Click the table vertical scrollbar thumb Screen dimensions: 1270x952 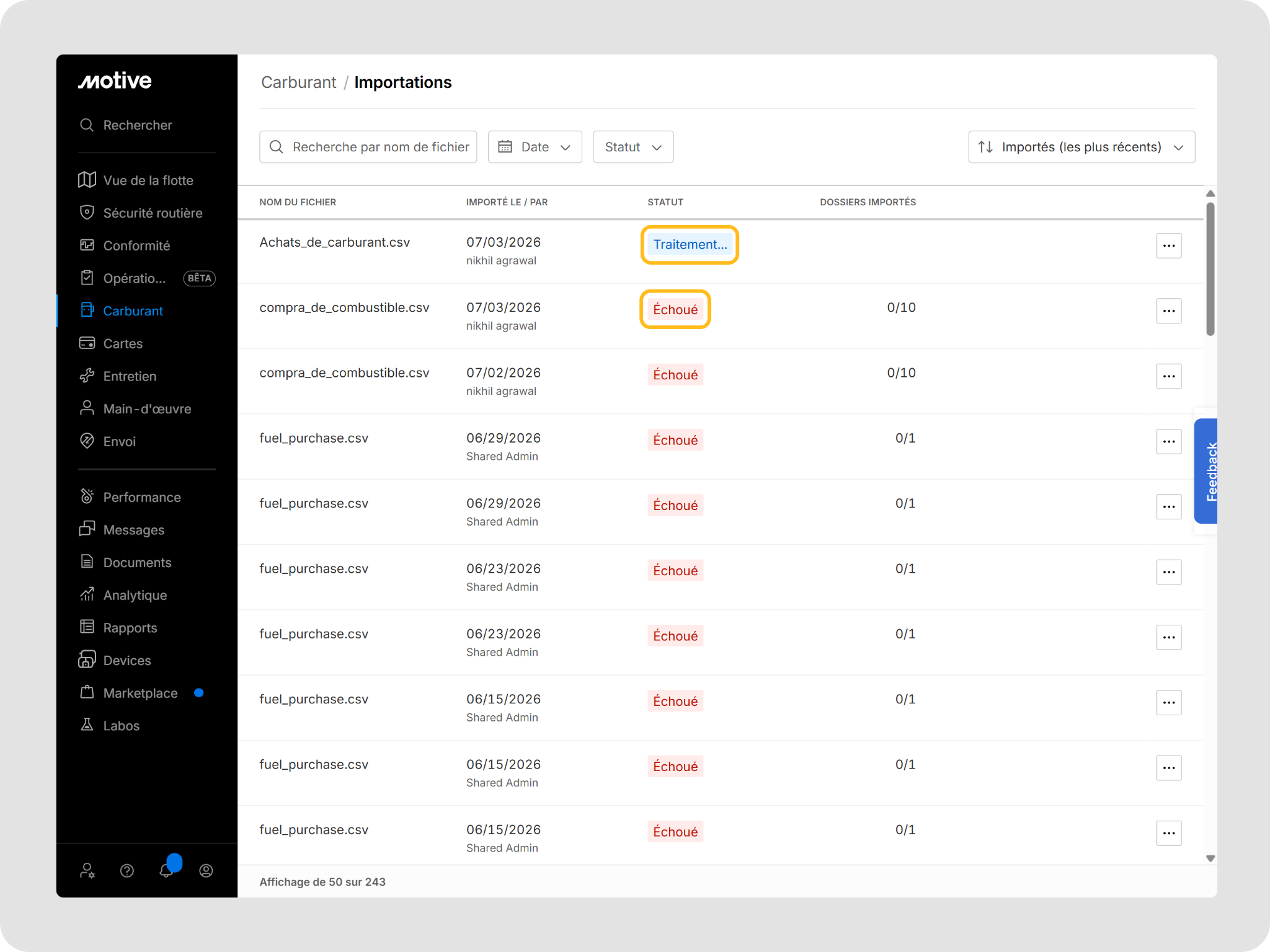click(x=1210, y=269)
